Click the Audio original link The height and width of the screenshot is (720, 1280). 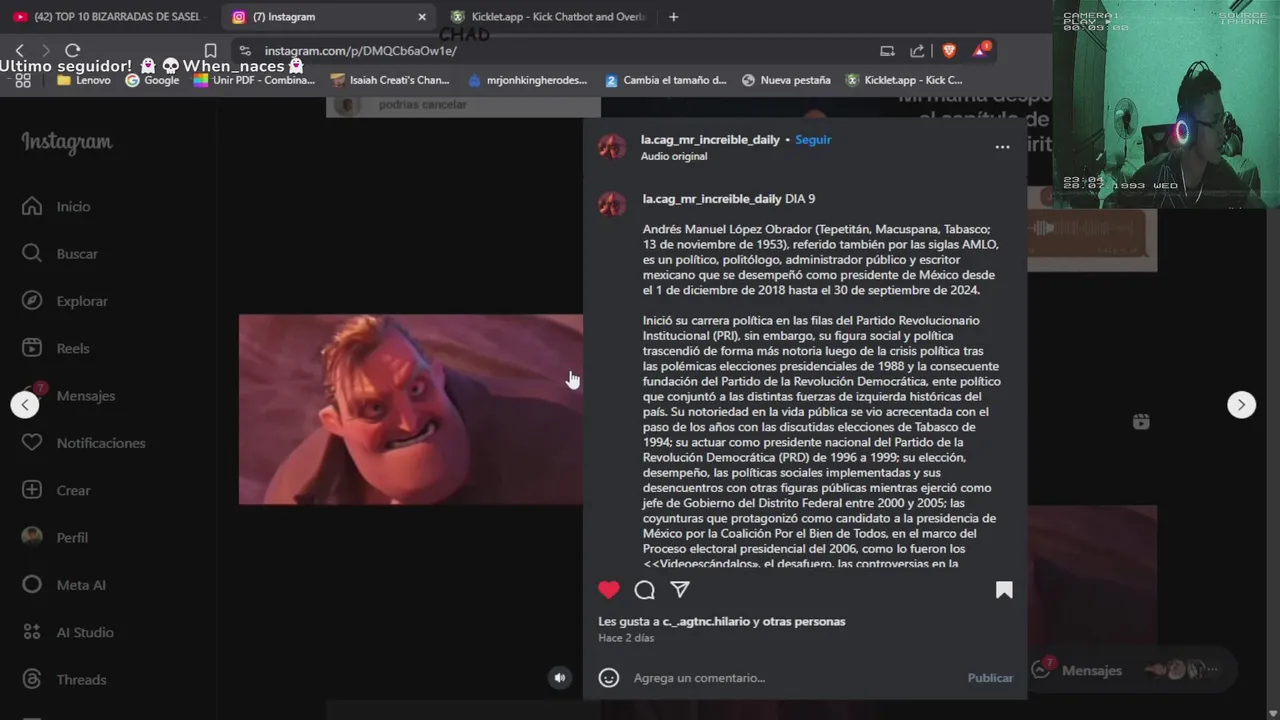click(674, 156)
